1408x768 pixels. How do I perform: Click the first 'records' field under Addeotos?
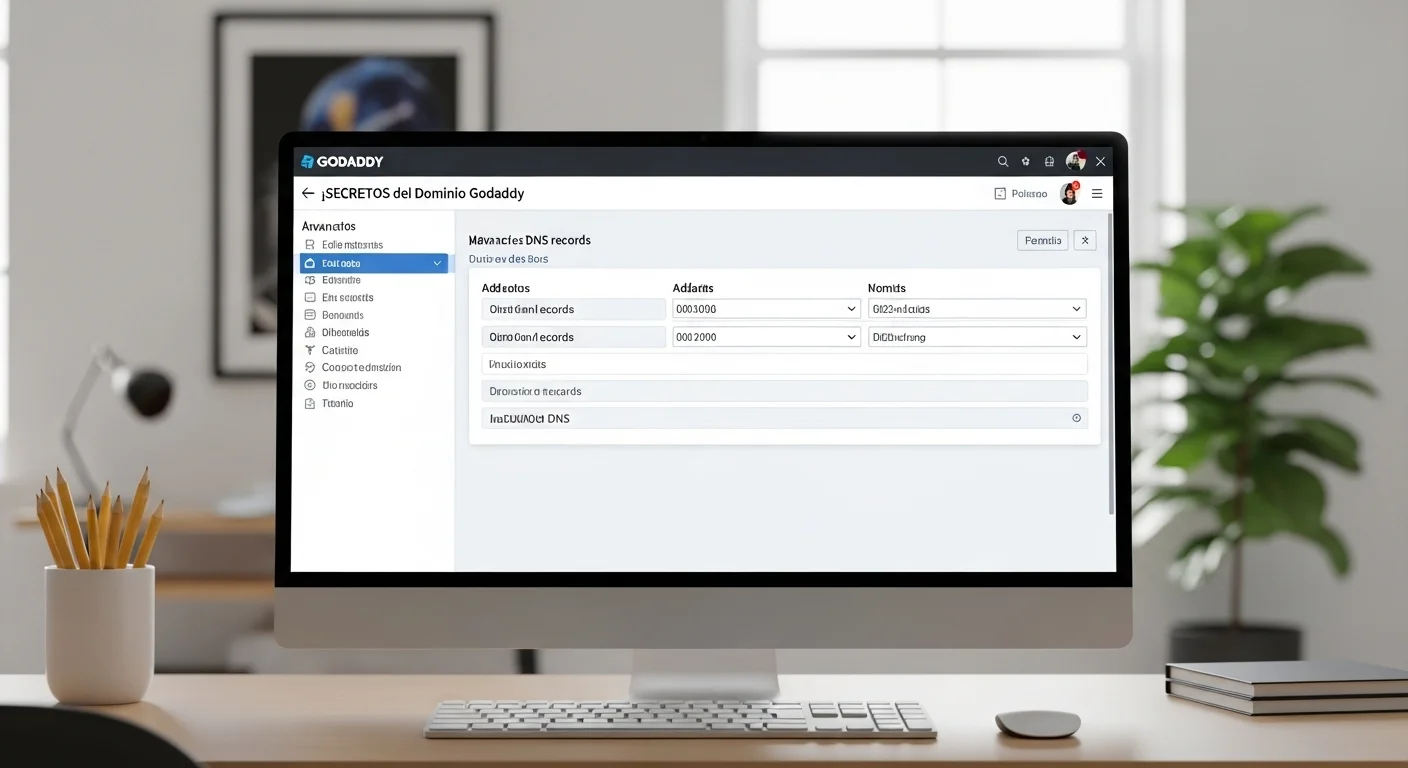click(573, 309)
